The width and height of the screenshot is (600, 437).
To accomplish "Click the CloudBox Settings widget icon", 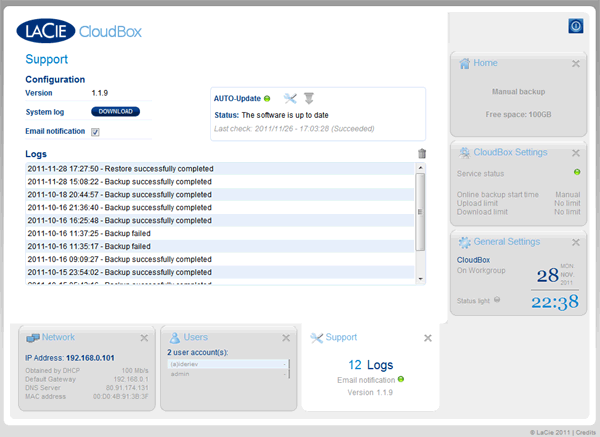I will point(465,153).
